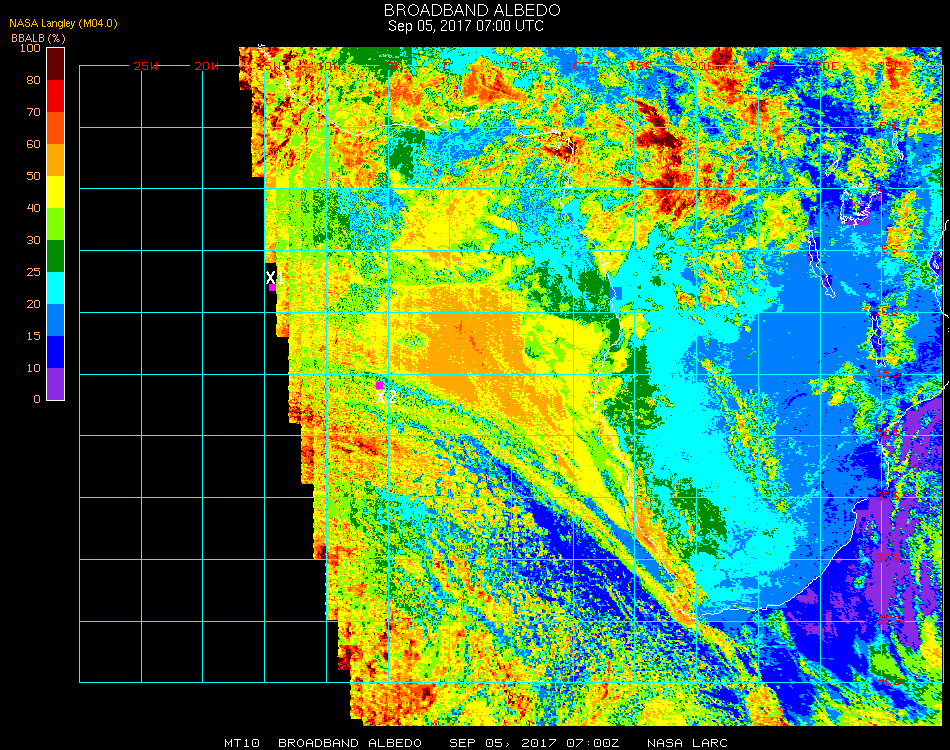Screen dimensions: 950x750
Task: Click the legend tick value '15'
Action: (x=33, y=336)
